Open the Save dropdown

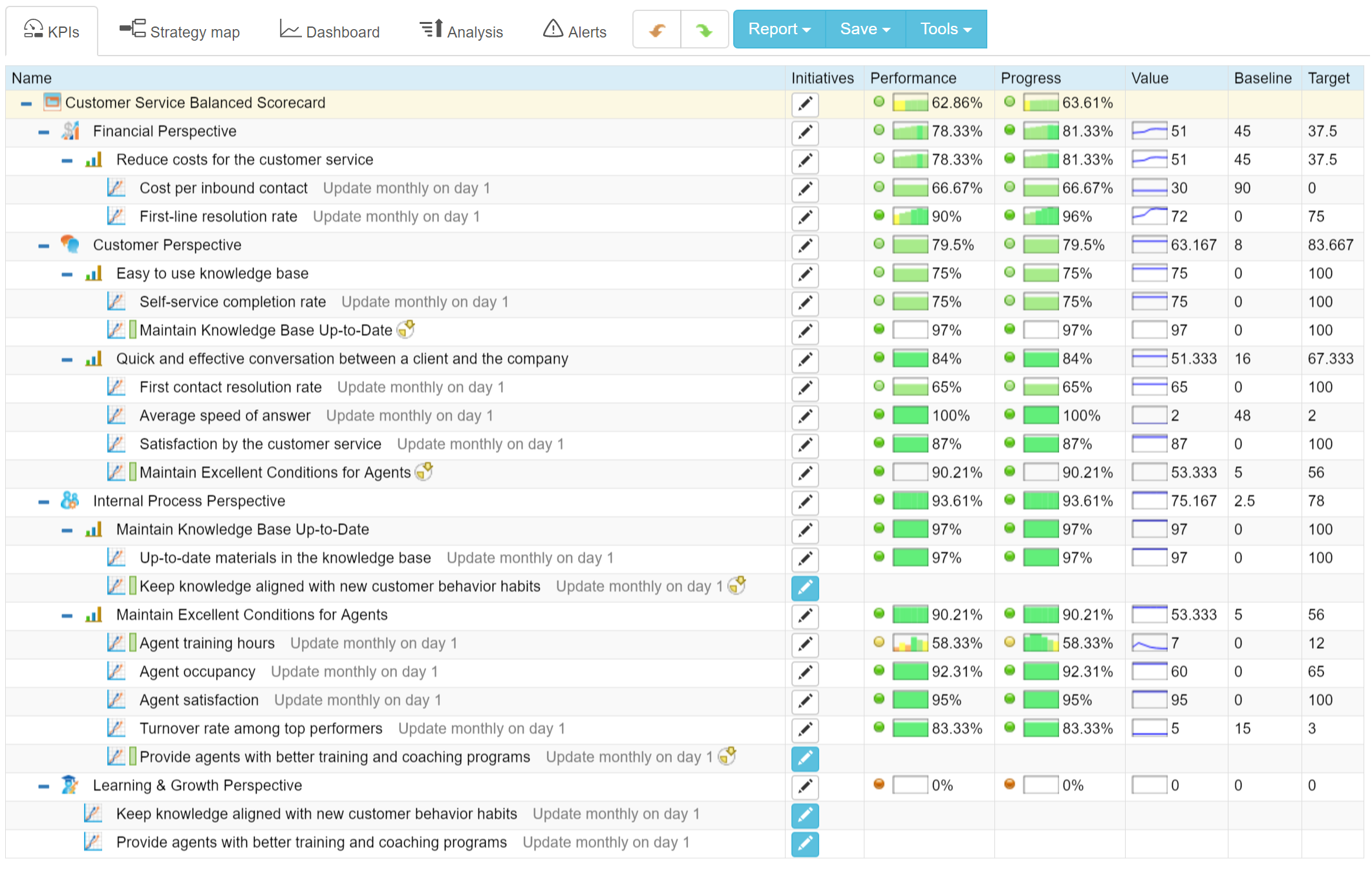coord(864,28)
